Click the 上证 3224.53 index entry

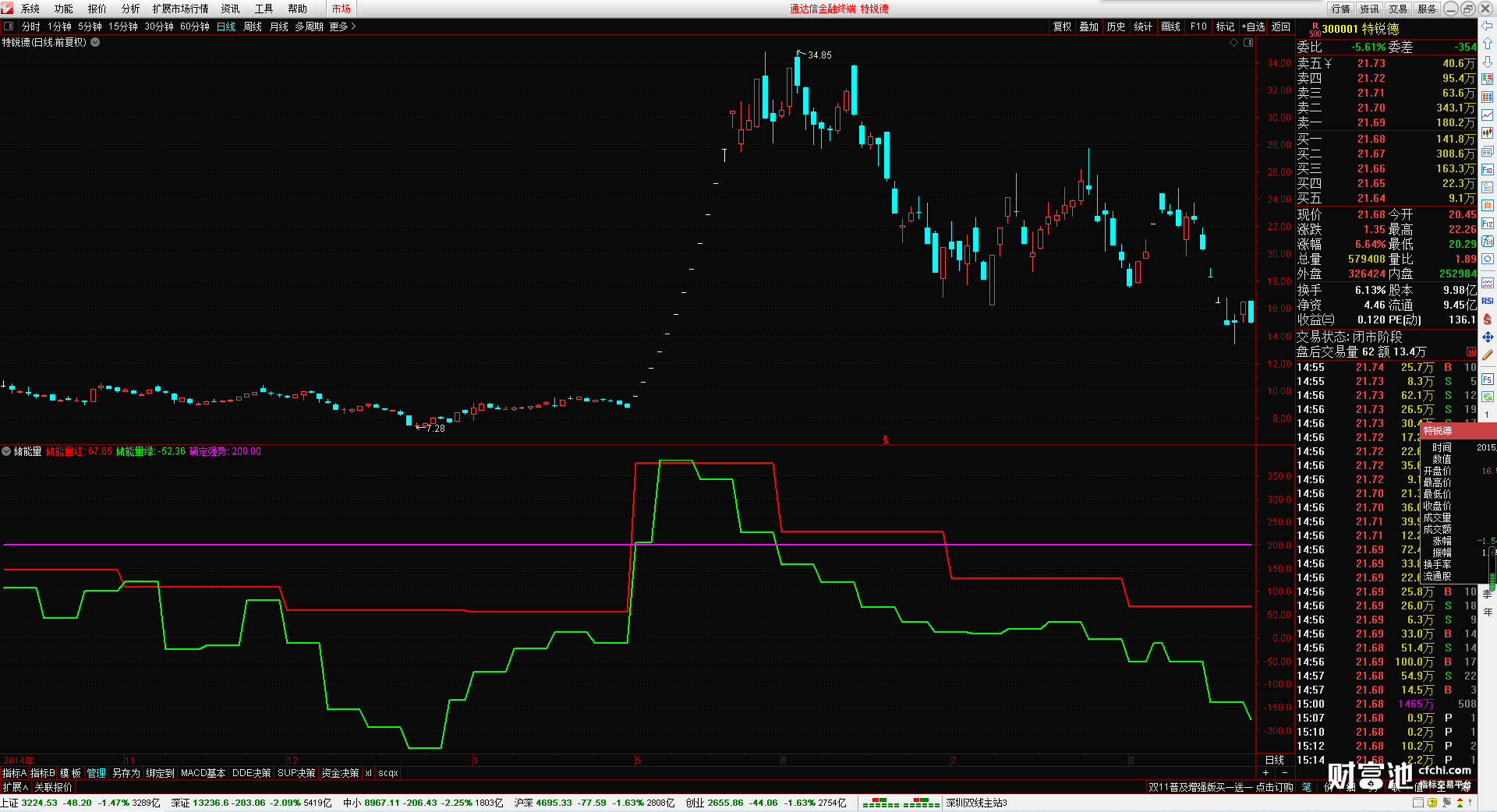[x=80, y=803]
